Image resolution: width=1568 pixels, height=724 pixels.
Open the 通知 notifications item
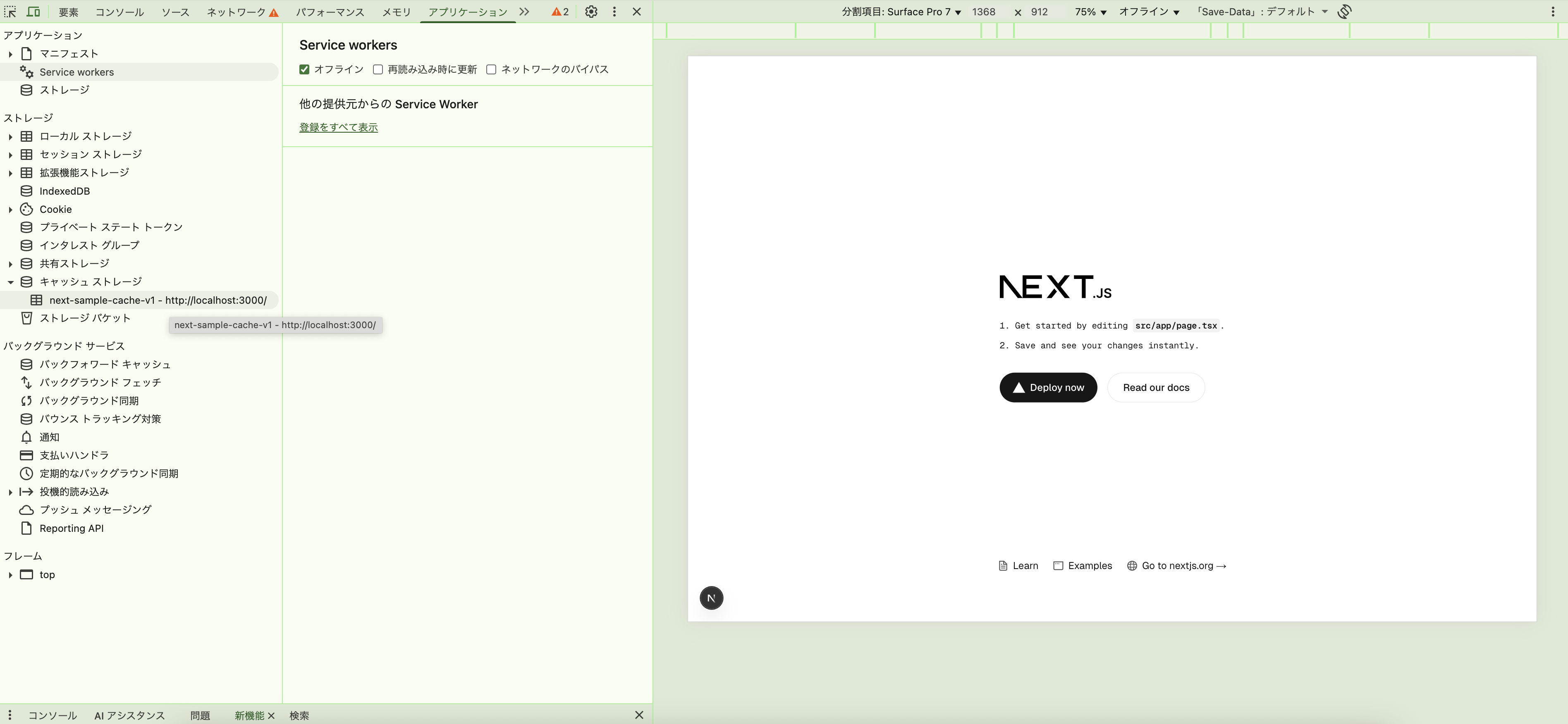[x=49, y=437]
